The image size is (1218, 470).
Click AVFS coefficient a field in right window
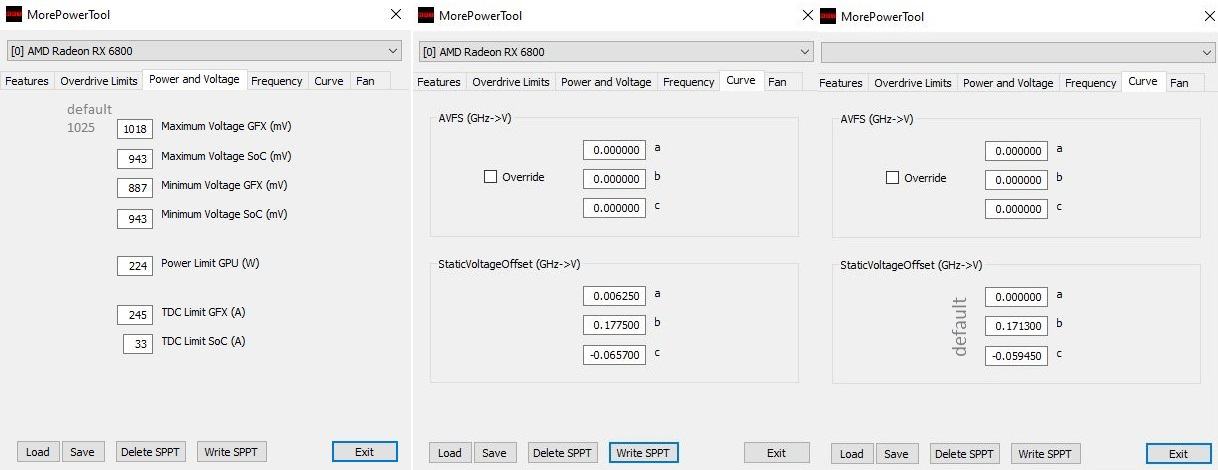pos(1016,151)
